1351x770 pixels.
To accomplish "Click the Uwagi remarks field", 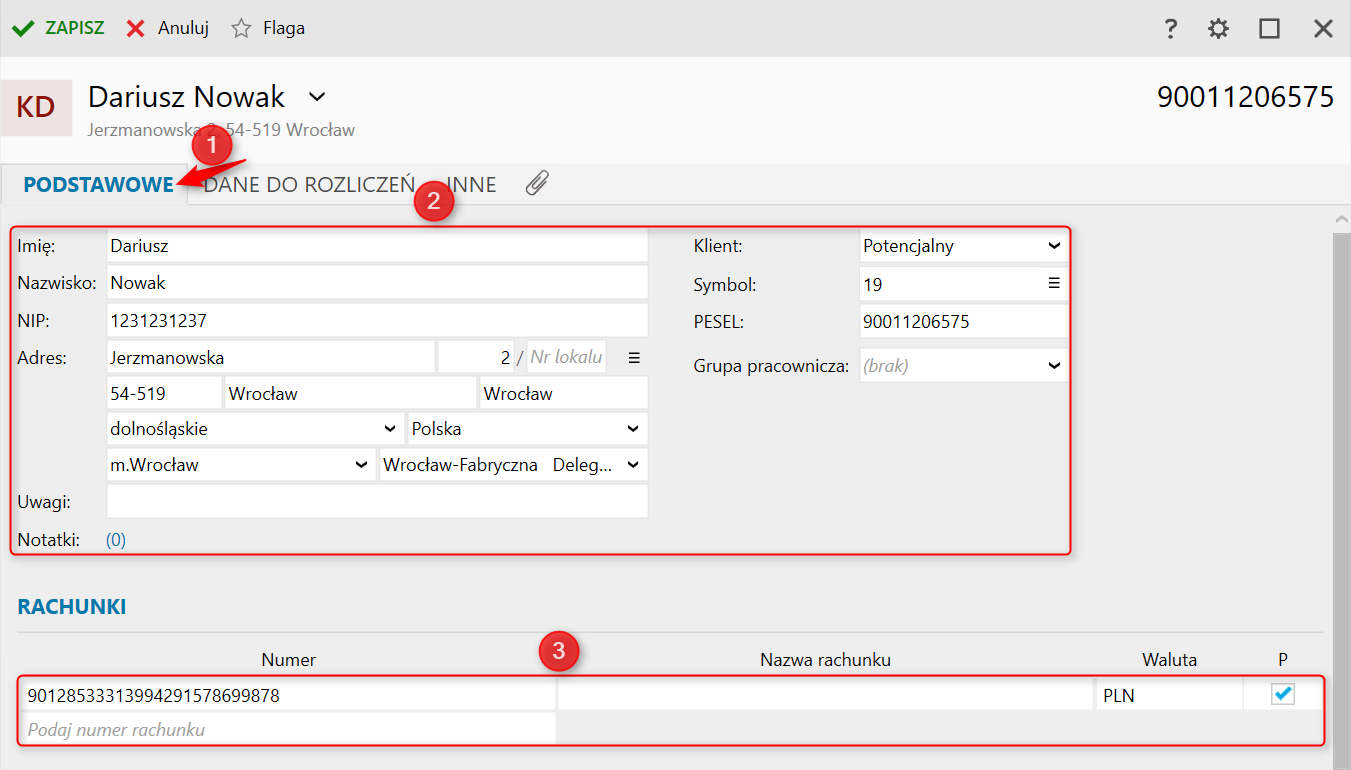I will pos(377,502).
